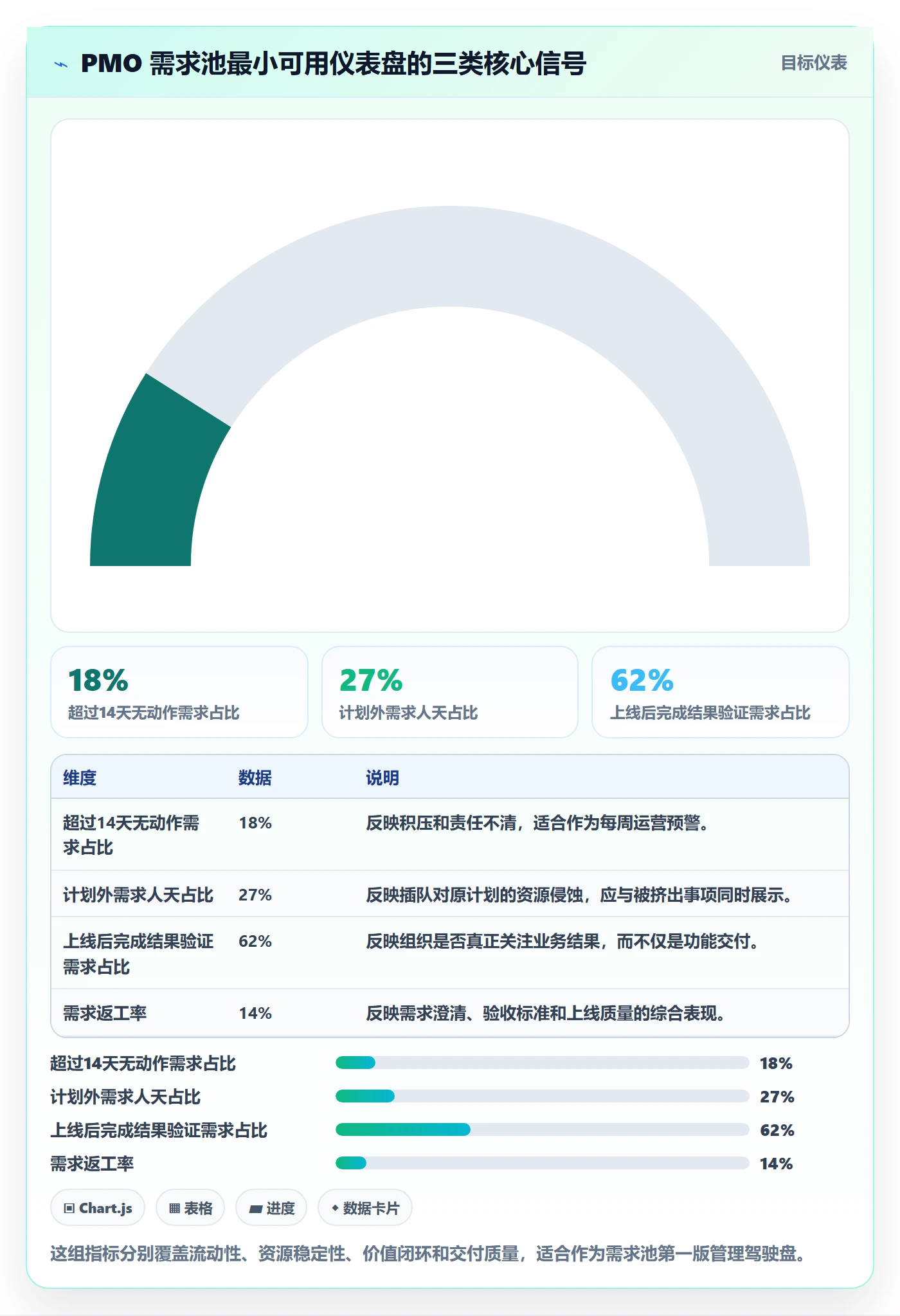Click the lightning icon beside the PMO title
This screenshot has height=1316, width=900.
click(x=61, y=64)
